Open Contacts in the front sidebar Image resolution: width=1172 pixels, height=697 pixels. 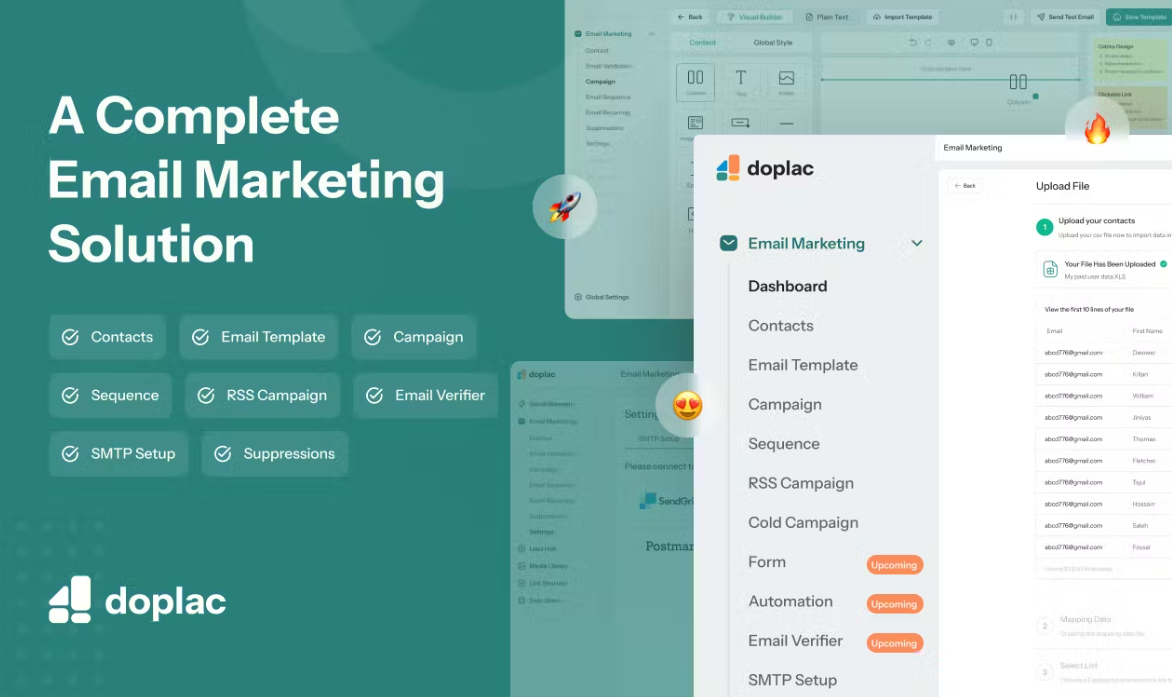click(x=780, y=326)
